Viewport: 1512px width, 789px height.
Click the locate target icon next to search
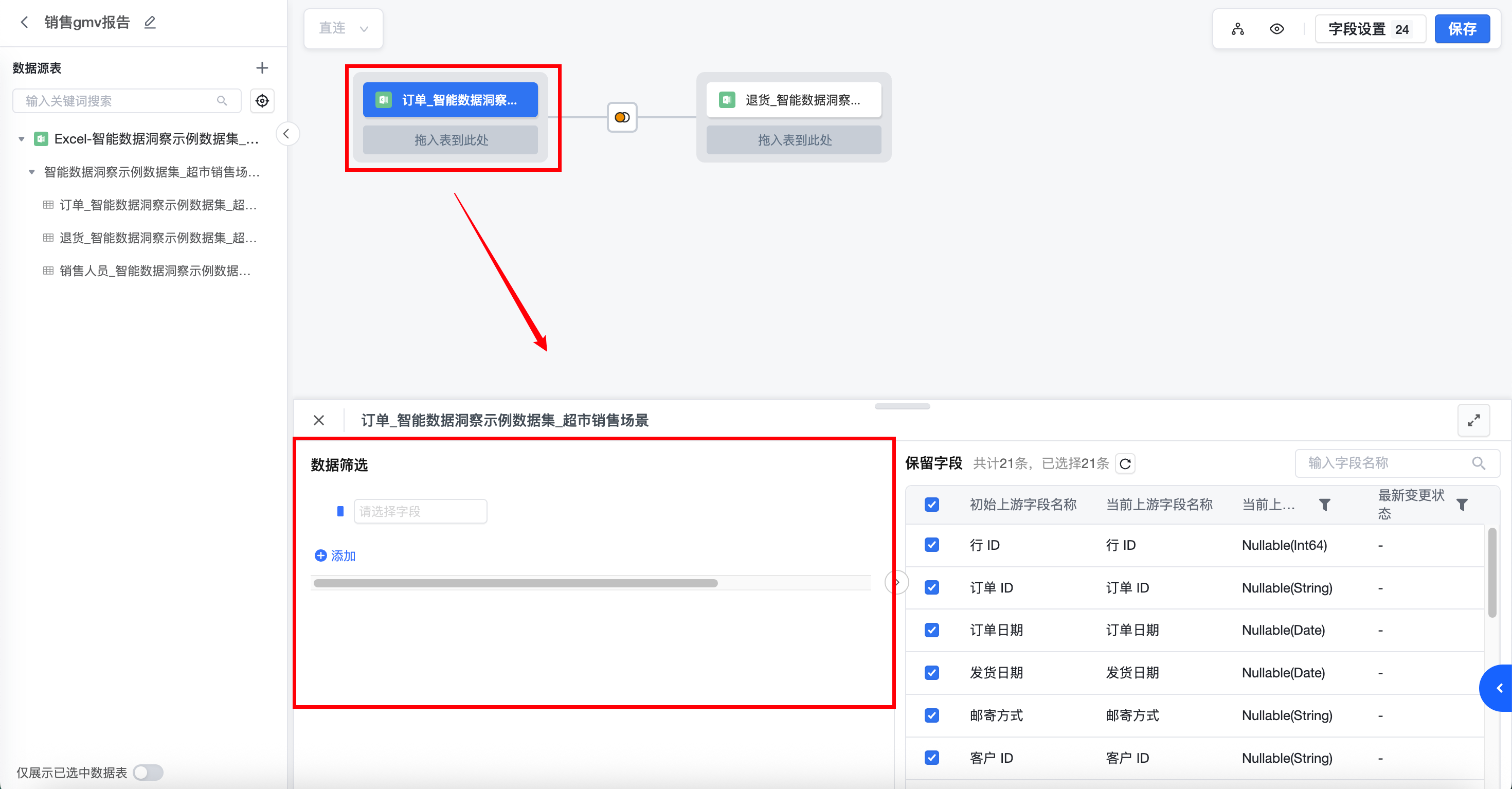pyautogui.click(x=262, y=101)
